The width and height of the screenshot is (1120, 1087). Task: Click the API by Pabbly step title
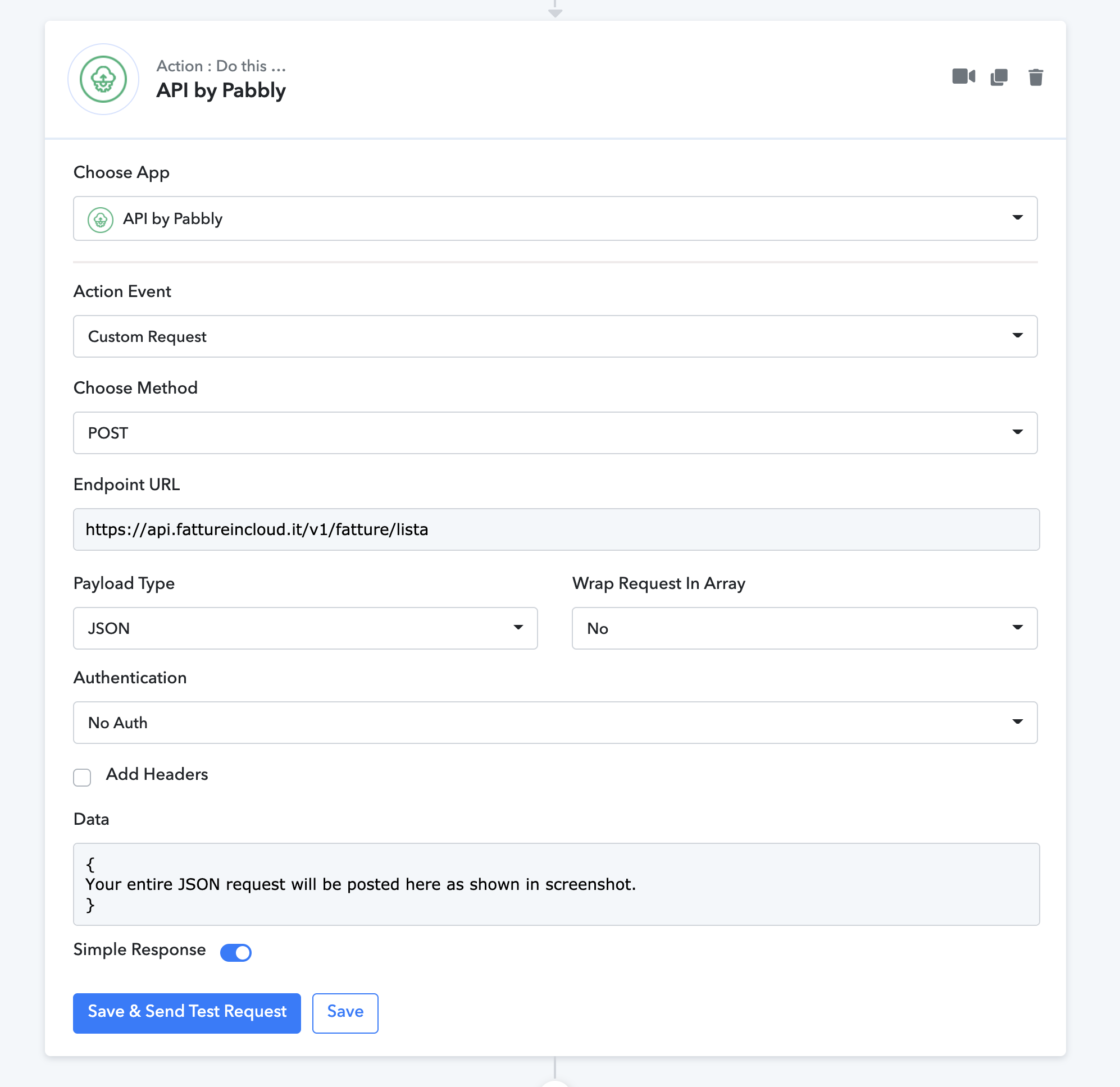221,90
